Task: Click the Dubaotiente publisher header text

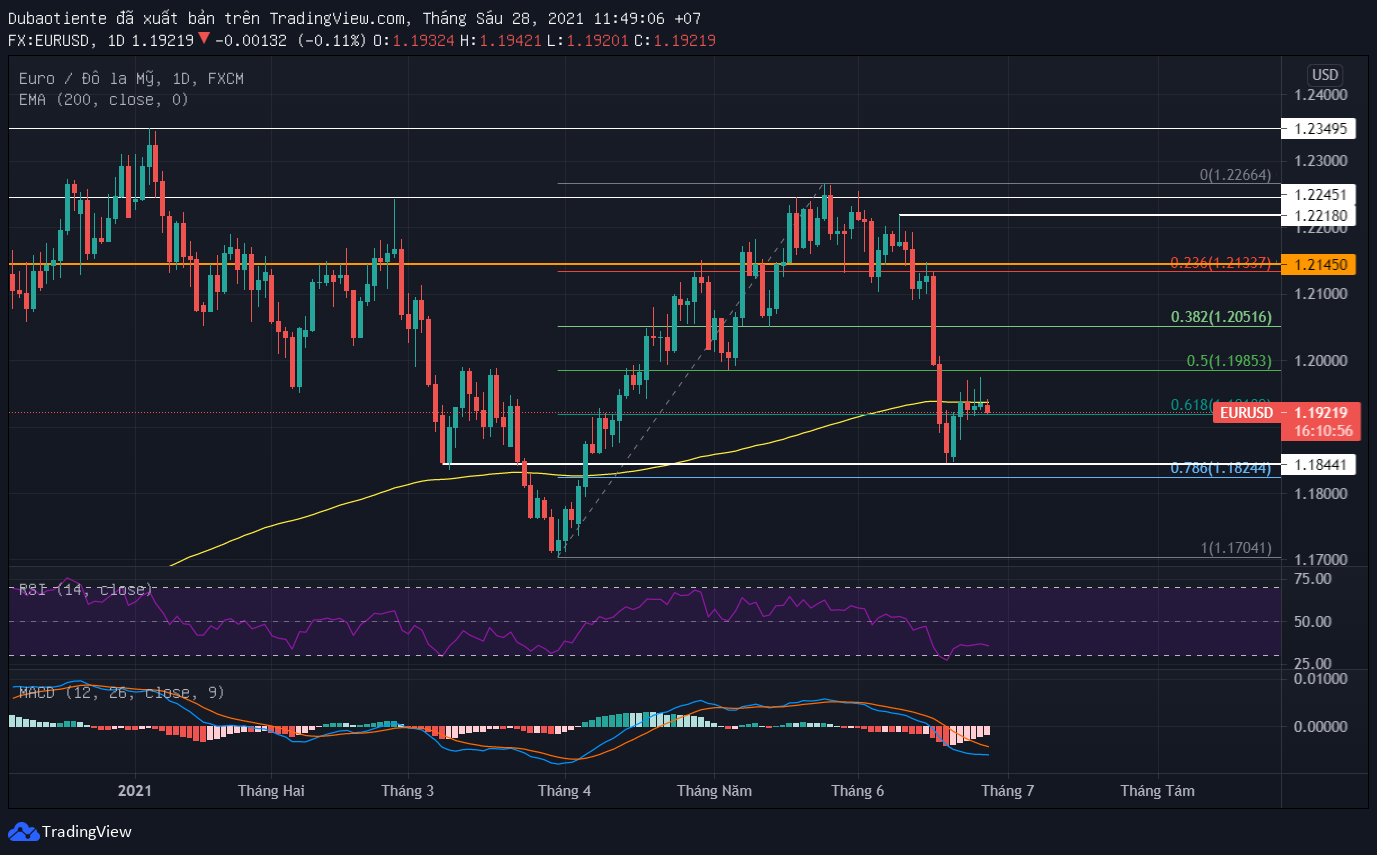Action: click(57, 18)
